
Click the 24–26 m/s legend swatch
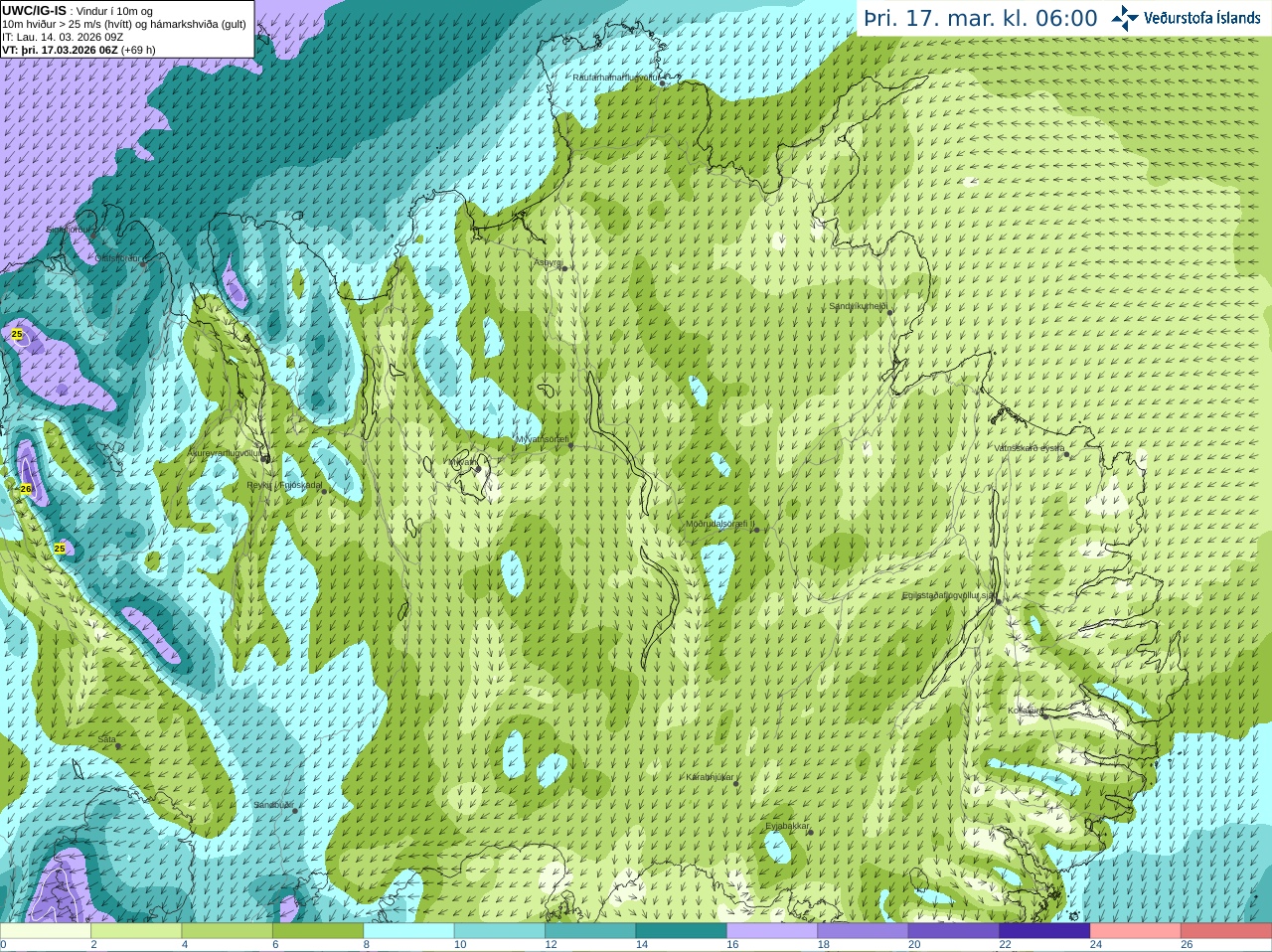(1135, 931)
